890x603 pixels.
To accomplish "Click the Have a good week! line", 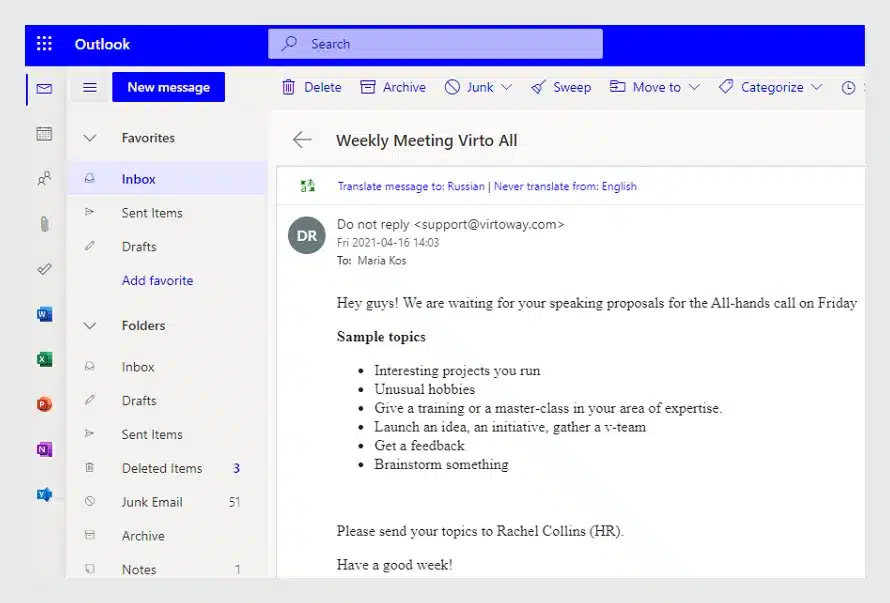I will point(394,565).
